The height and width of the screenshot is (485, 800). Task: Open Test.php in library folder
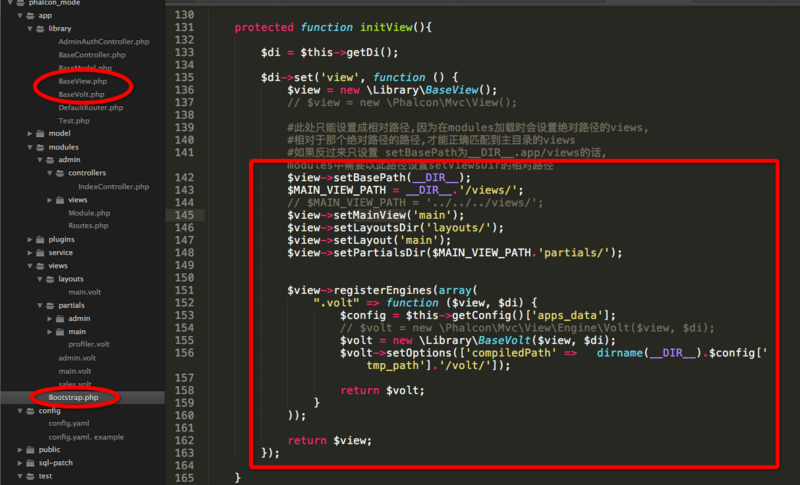(x=74, y=121)
